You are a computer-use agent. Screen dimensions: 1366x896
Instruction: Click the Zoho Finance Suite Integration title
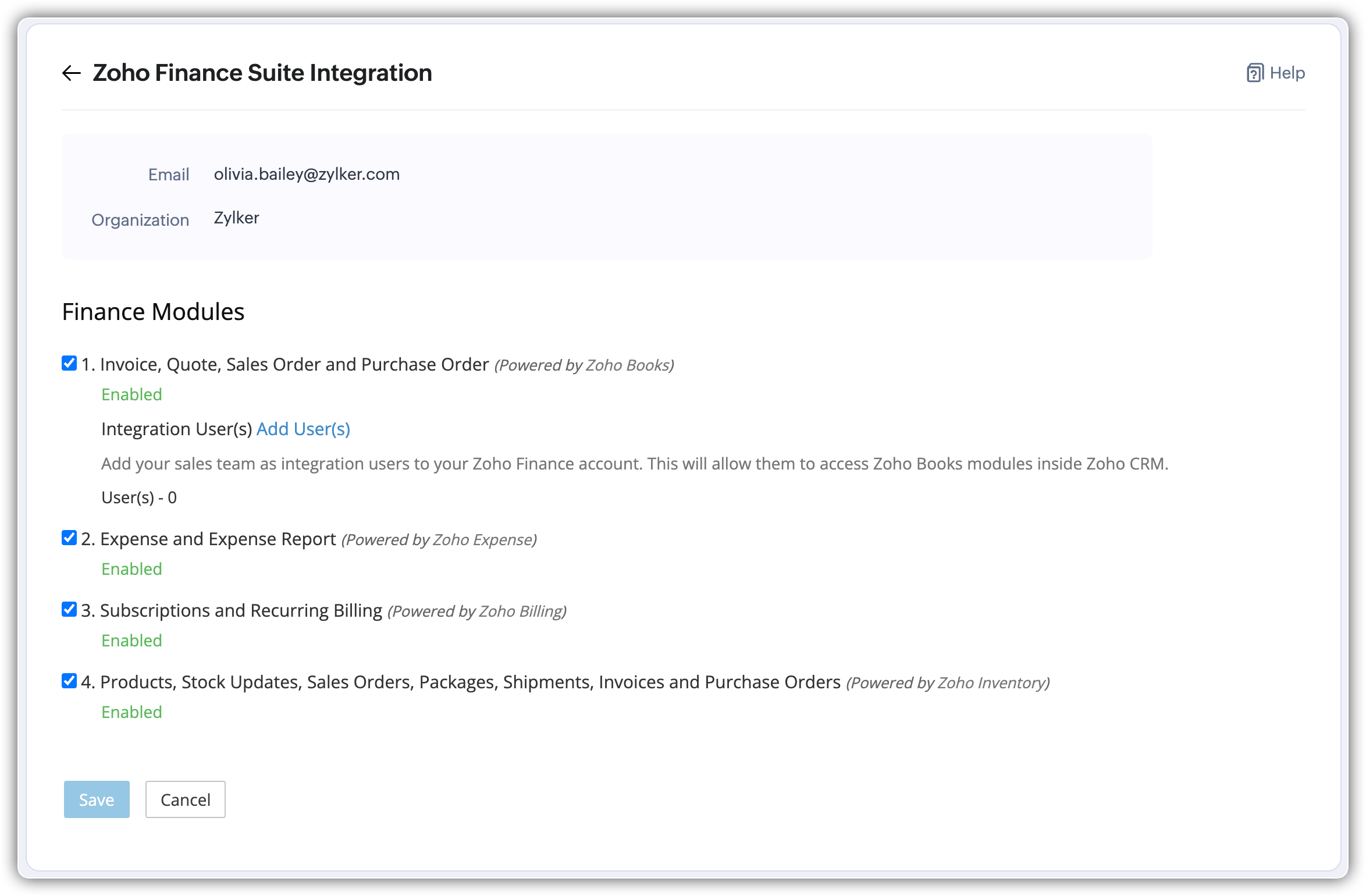262,73
